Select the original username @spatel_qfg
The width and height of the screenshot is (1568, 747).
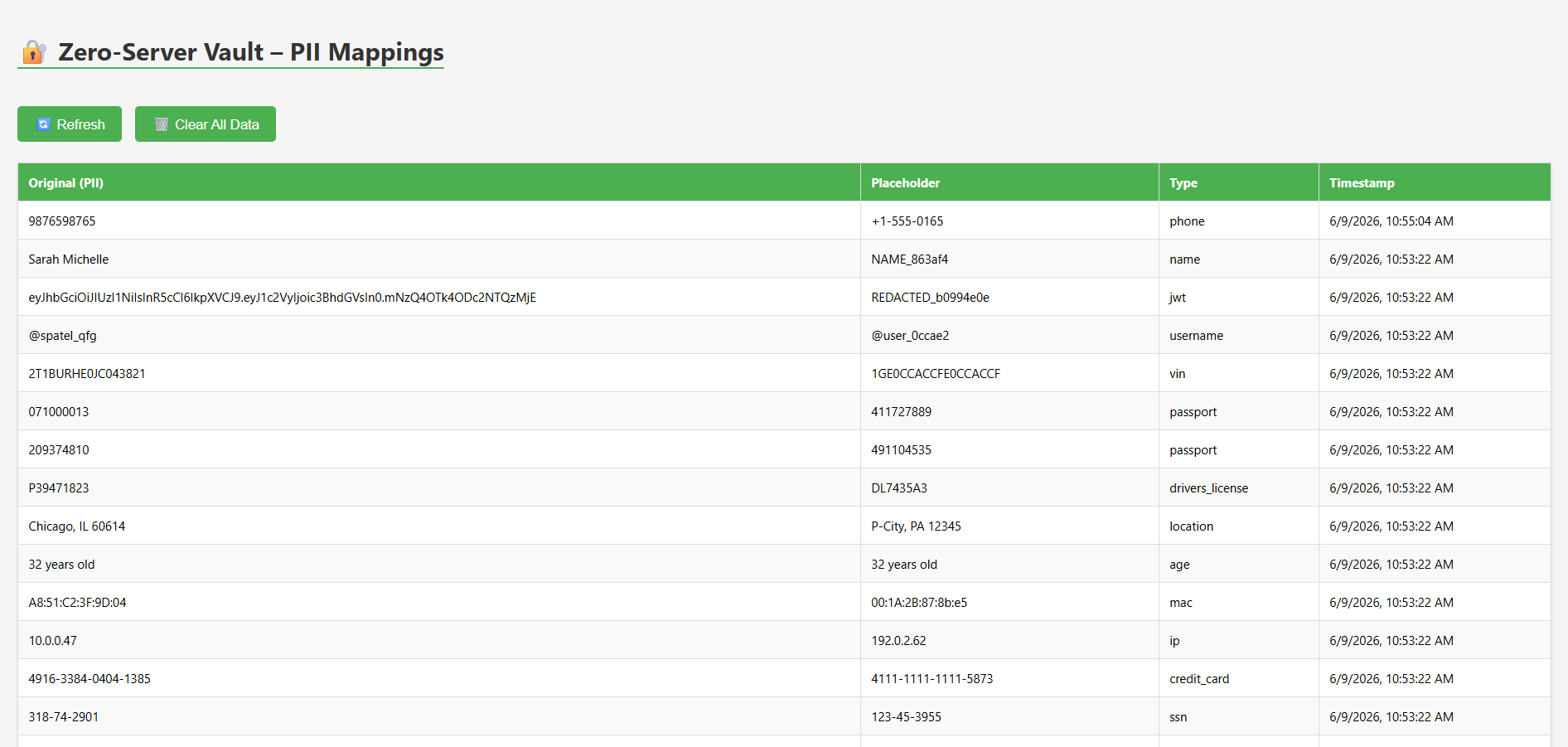click(x=62, y=336)
